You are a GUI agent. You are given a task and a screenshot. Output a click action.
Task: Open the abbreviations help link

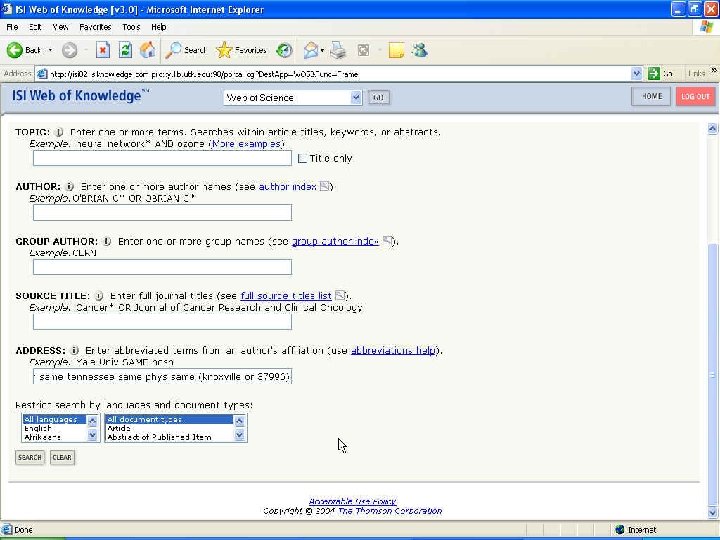[x=394, y=350]
